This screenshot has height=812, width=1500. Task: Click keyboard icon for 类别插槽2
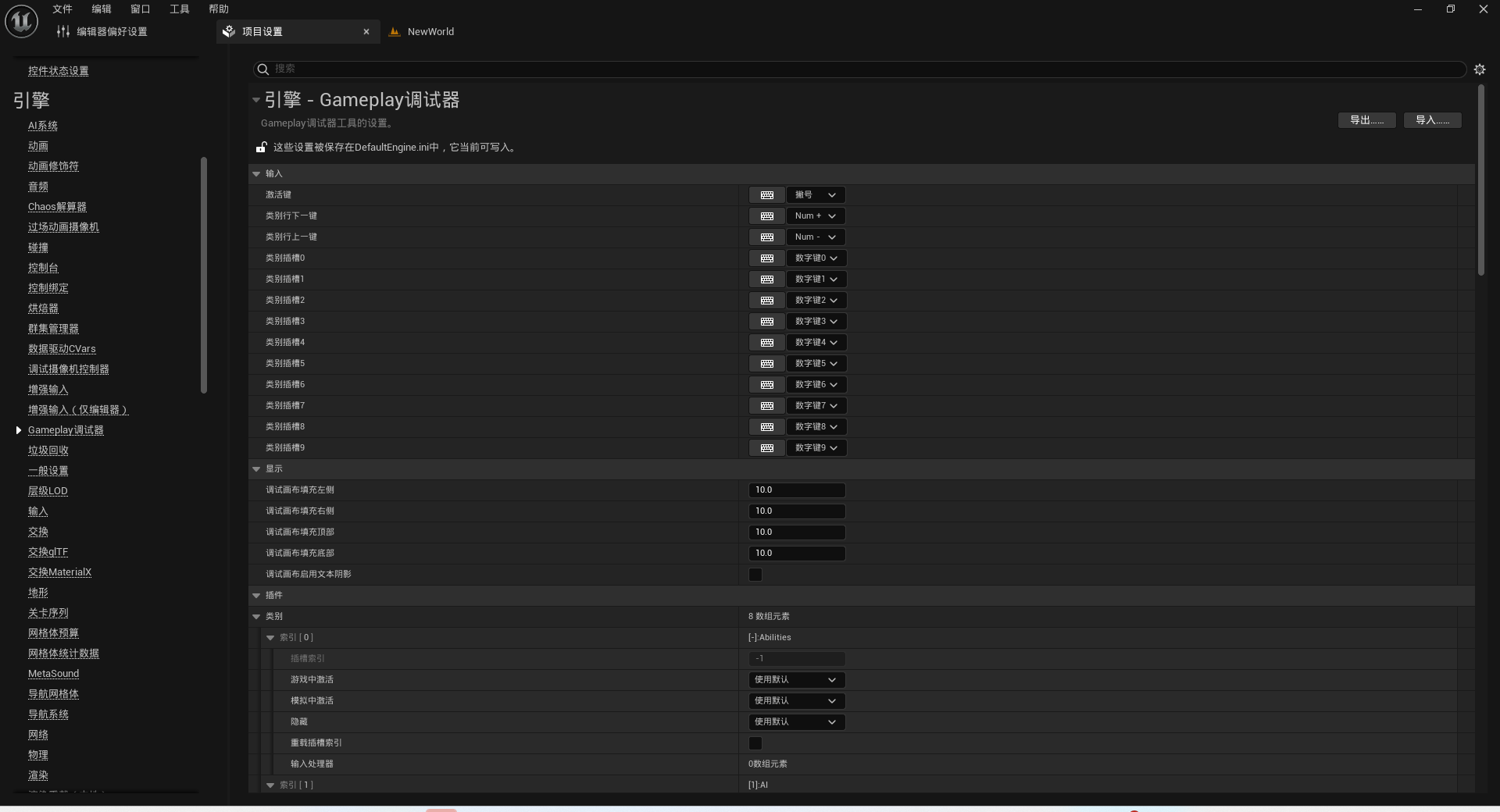[767, 301]
